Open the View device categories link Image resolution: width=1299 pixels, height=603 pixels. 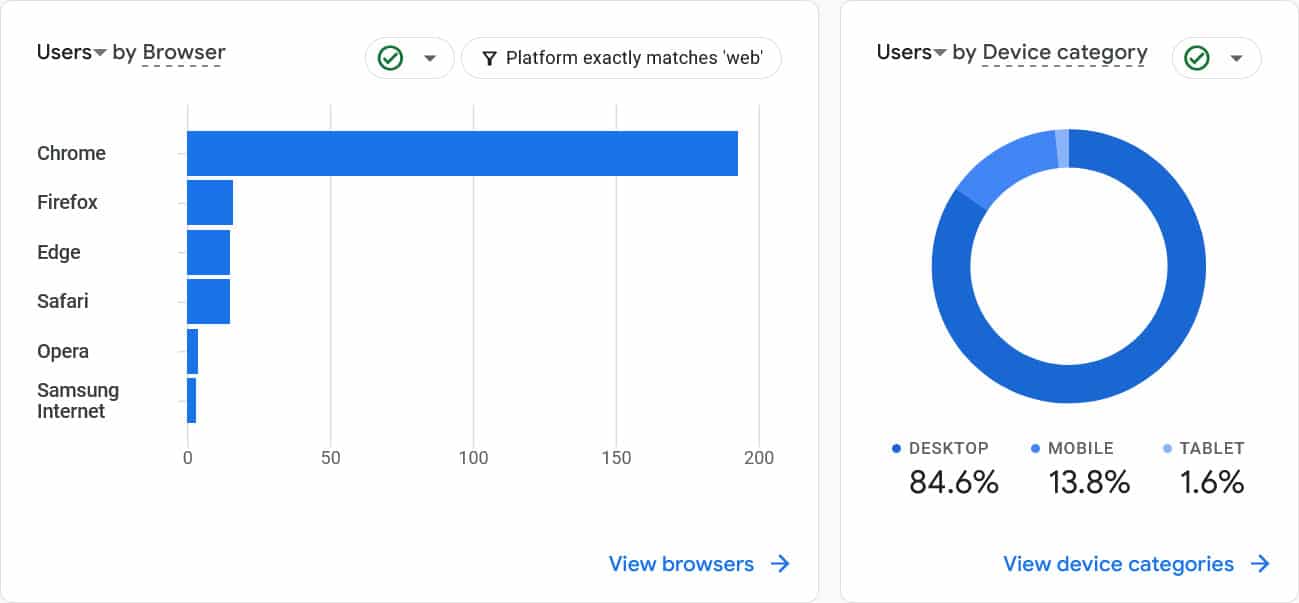[x=1118, y=564]
